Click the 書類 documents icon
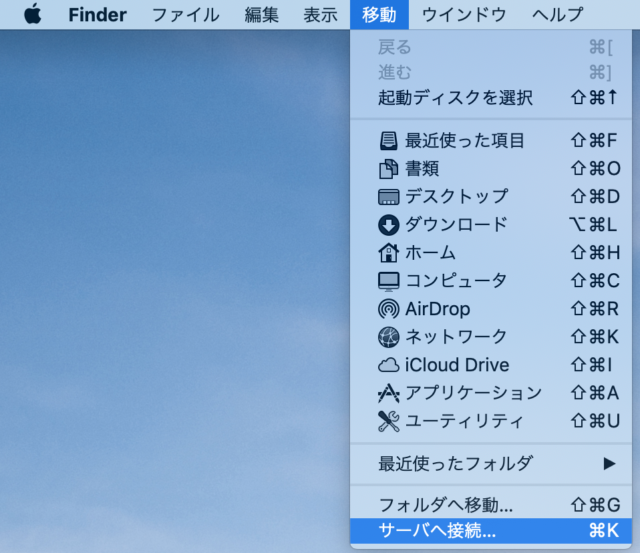This screenshot has width=640, height=553. (388, 169)
